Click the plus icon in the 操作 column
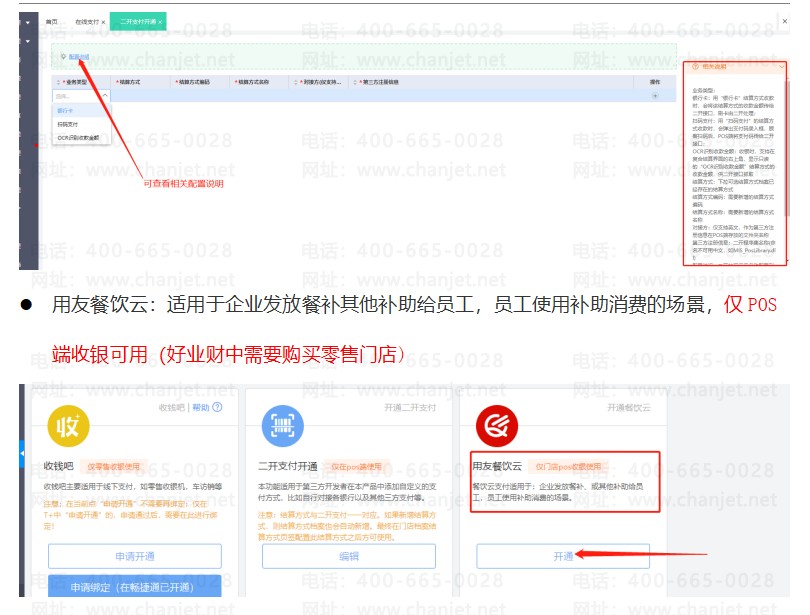 coord(655,96)
